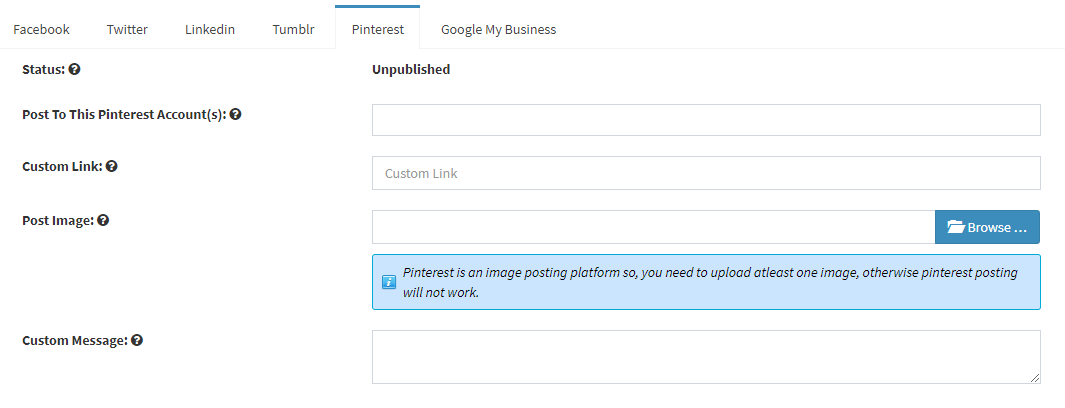Image resolution: width=1065 pixels, height=408 pixels.
Task: Click the Browse button to upload image
Action: click(987, 227)
